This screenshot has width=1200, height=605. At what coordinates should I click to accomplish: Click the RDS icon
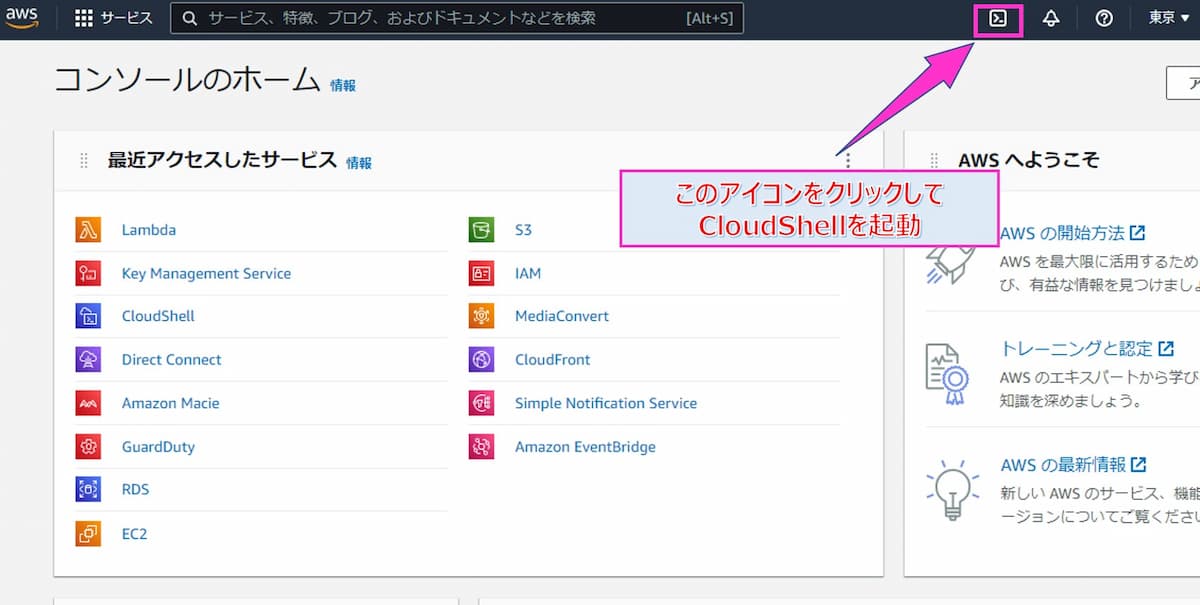tap(88, 490)
